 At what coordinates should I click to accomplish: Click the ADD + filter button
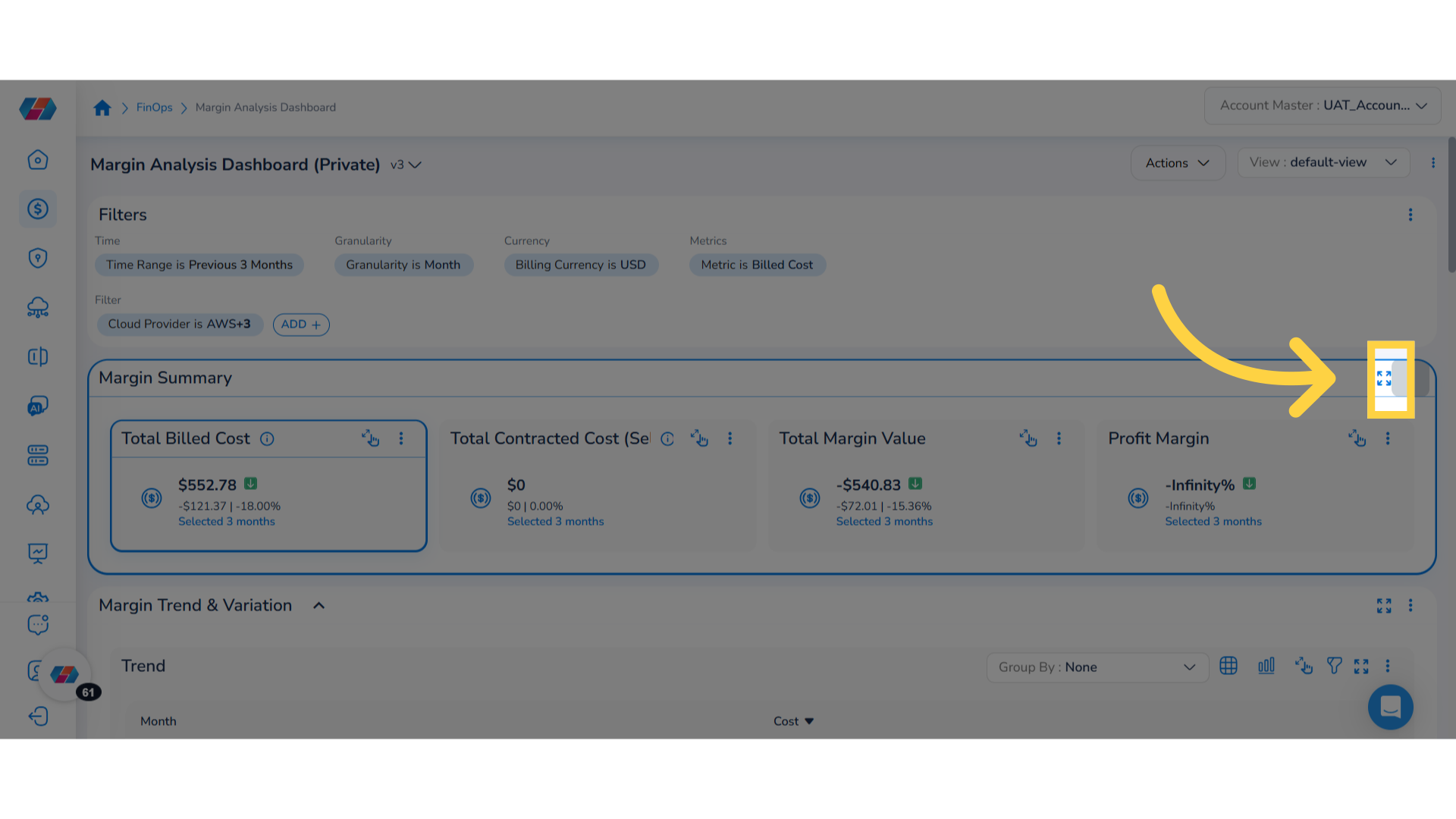coord(301,325)
